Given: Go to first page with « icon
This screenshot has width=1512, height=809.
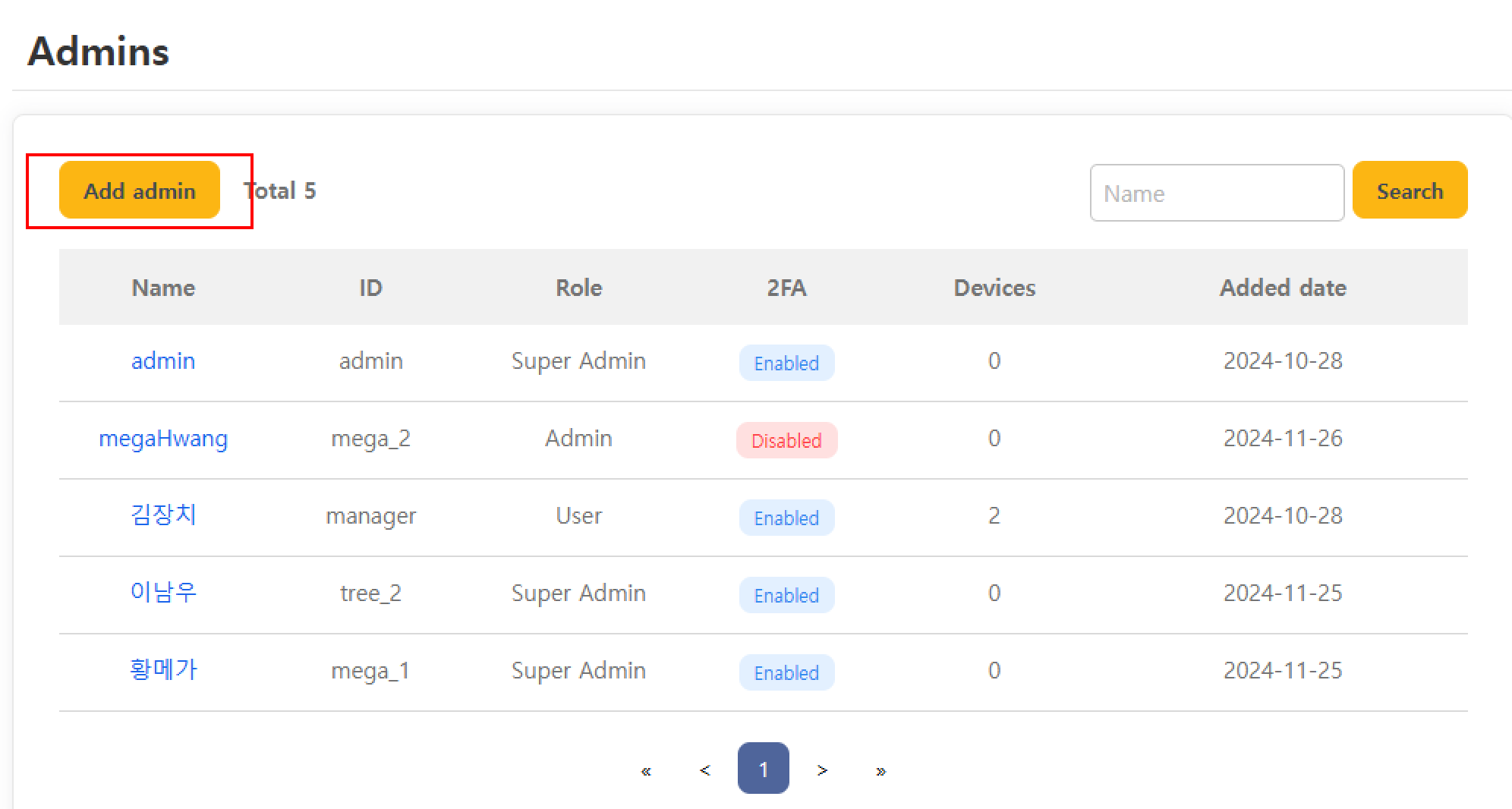Looking at the screenshot, I should tap(646, 770).
